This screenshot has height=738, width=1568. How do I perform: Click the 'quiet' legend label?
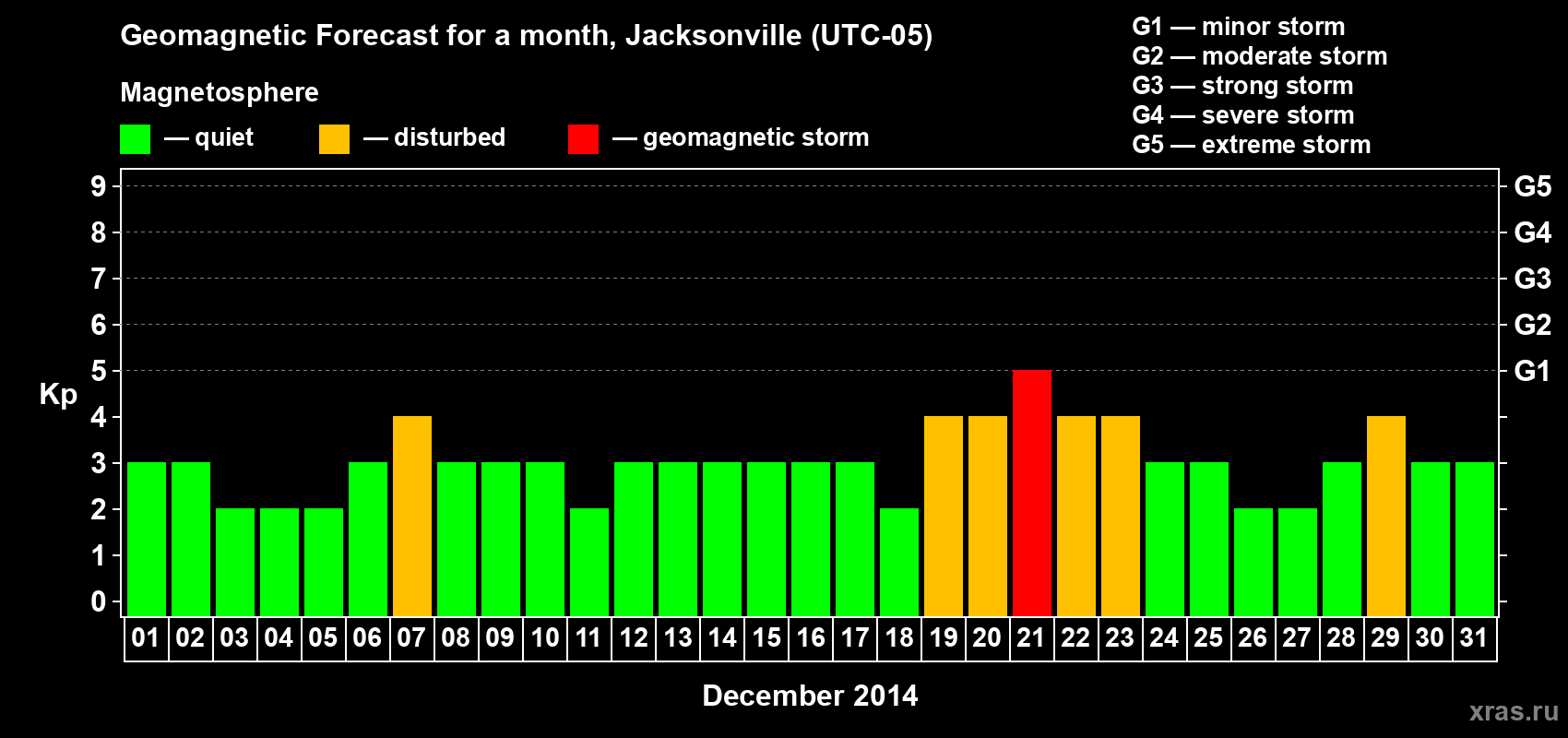pyautogui.click(x=224, y=137)
